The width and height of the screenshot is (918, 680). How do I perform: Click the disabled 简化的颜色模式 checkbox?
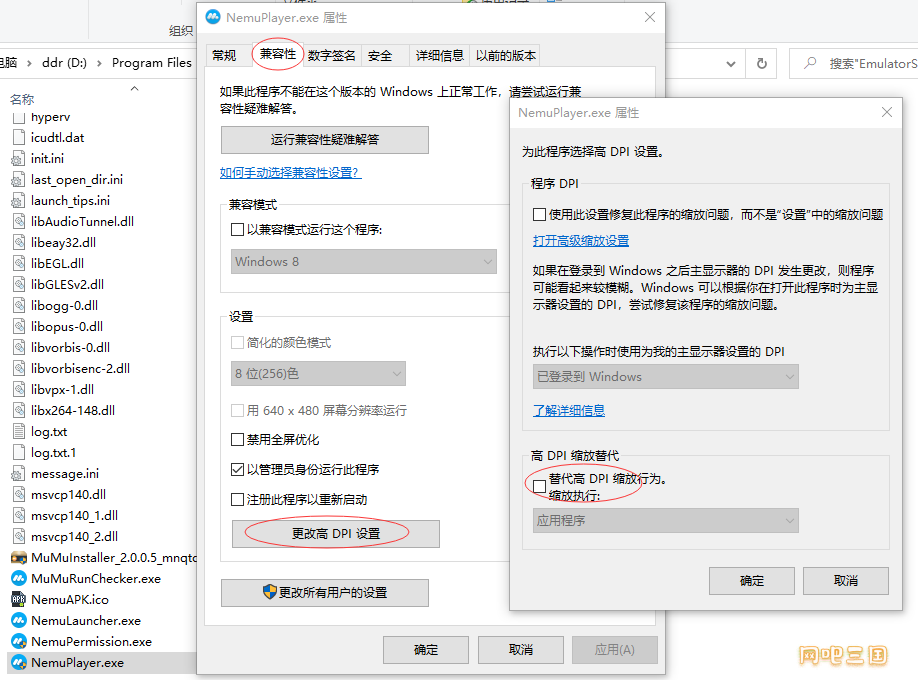pos(238,342)
